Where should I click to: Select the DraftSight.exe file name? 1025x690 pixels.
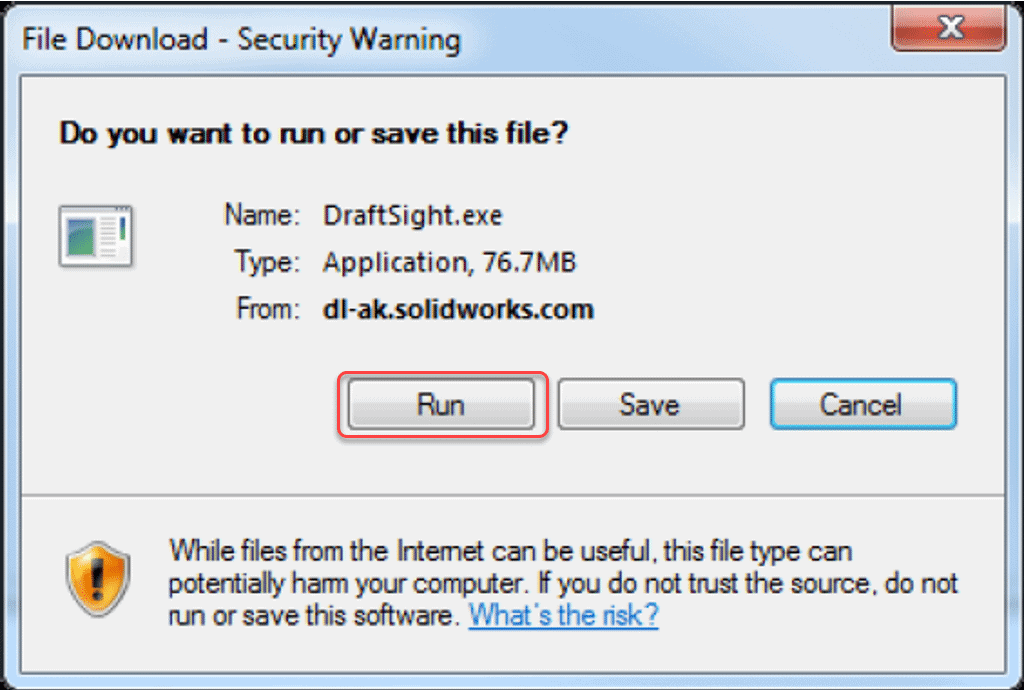(412, 215)
